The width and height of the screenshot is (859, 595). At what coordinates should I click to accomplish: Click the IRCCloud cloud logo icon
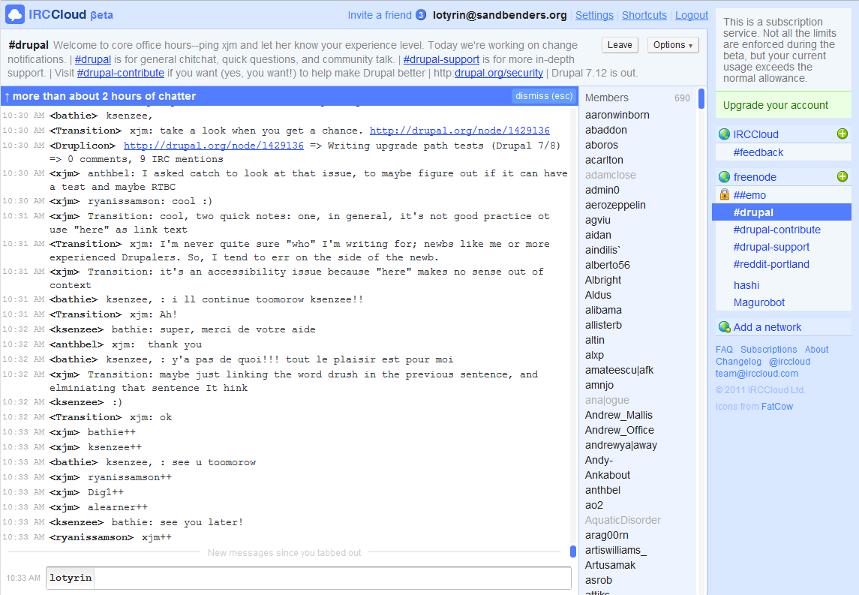point(14,14)
